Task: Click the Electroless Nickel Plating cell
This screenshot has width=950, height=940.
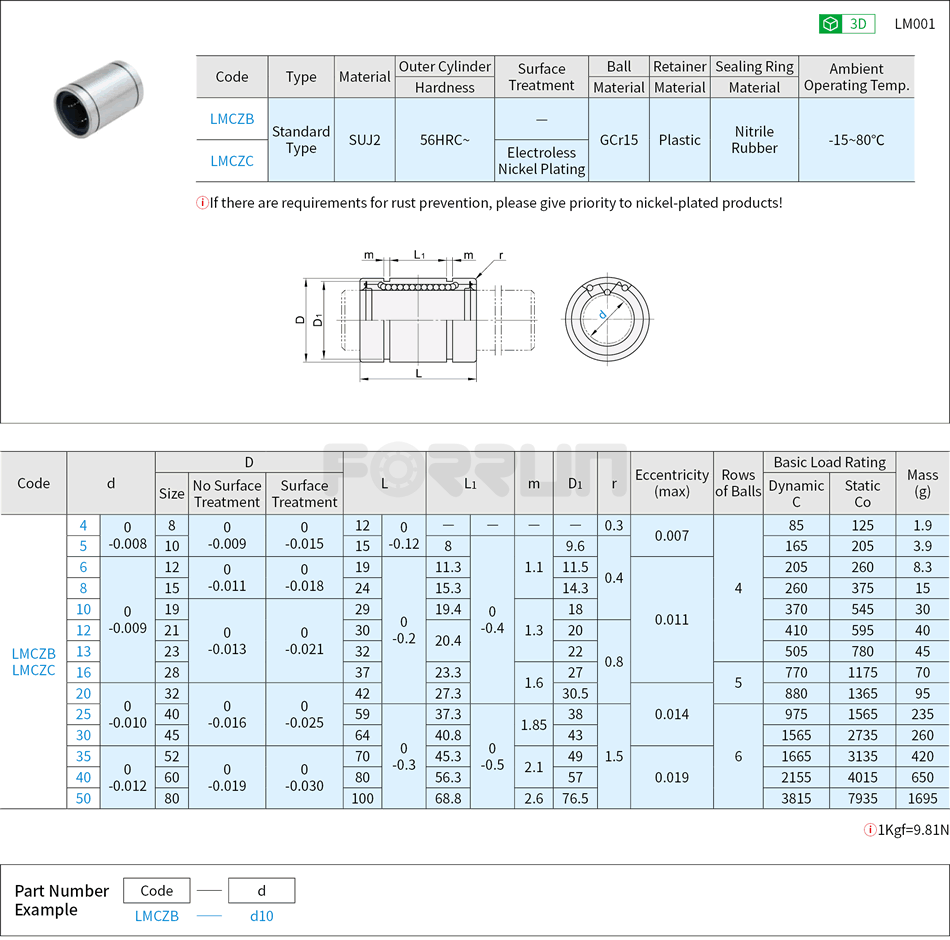Action: point(541,161)
